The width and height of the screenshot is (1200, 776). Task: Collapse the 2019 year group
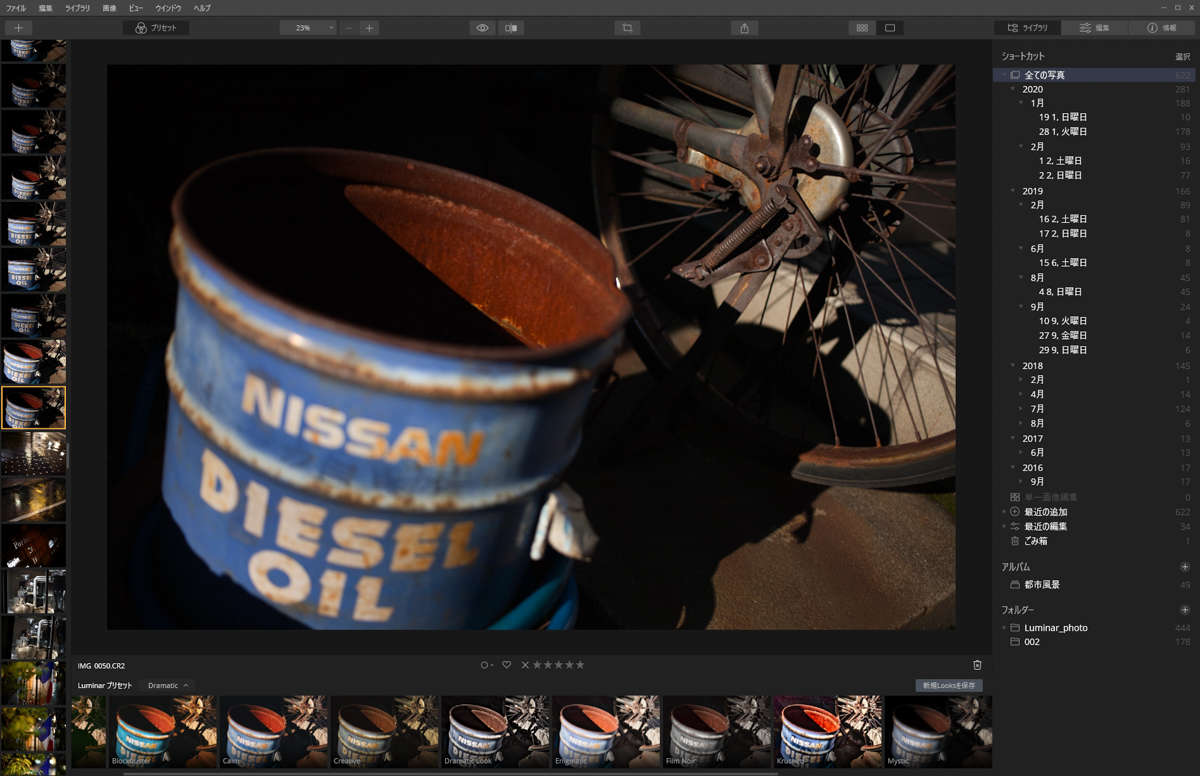click(x=1013, y=191)
